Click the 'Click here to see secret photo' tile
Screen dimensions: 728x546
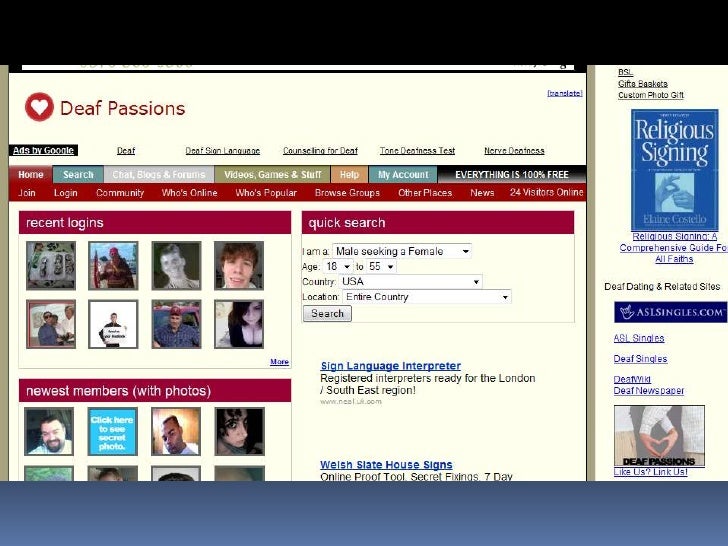(112, 432)
